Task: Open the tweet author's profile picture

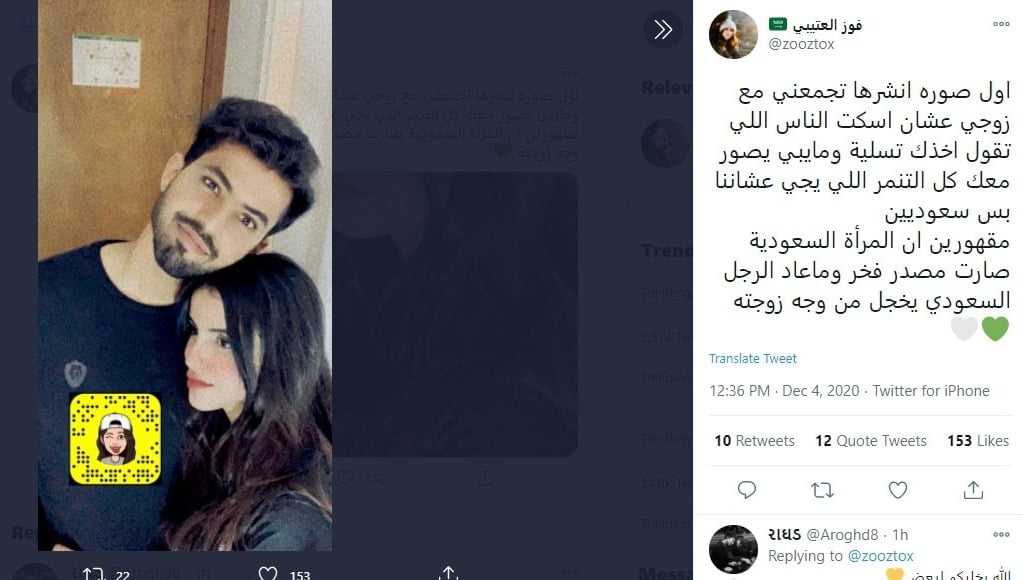Action: point(733,35)
